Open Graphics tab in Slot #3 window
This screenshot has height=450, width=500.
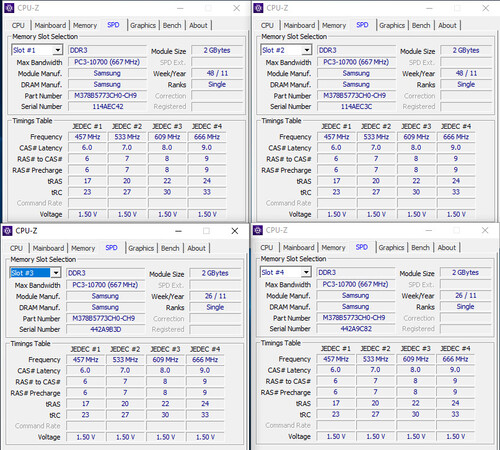[x=141, y=248]
